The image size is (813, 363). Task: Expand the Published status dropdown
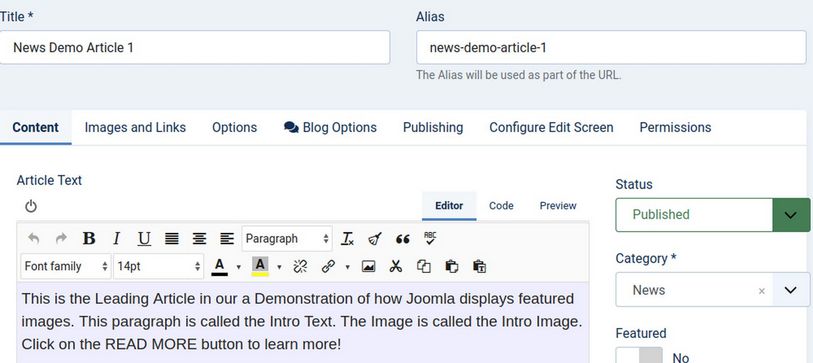click(791, 215)
